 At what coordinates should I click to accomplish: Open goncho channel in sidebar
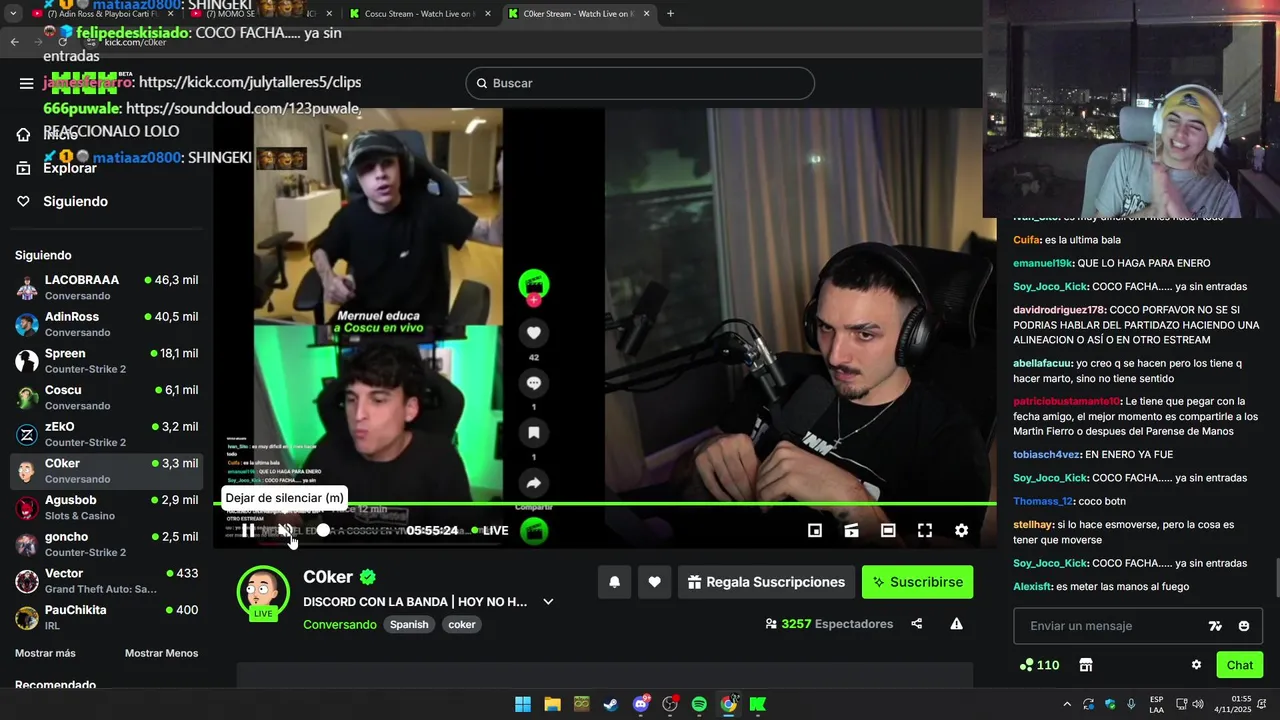106,544
